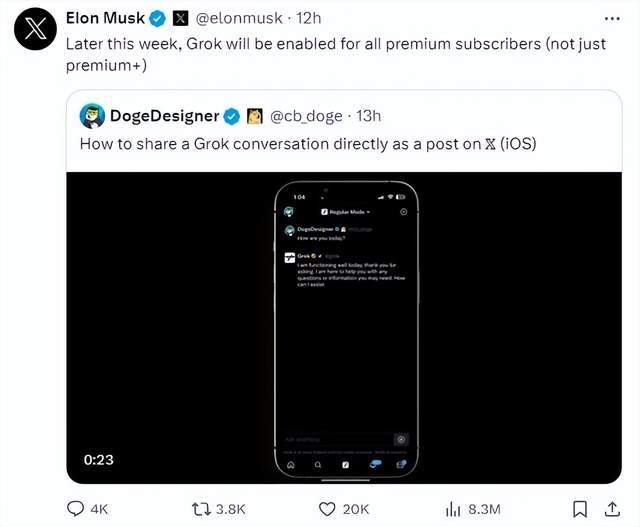
Task: Click the DogeDesigner profile avatar
Action: click(x=92, y=116)
